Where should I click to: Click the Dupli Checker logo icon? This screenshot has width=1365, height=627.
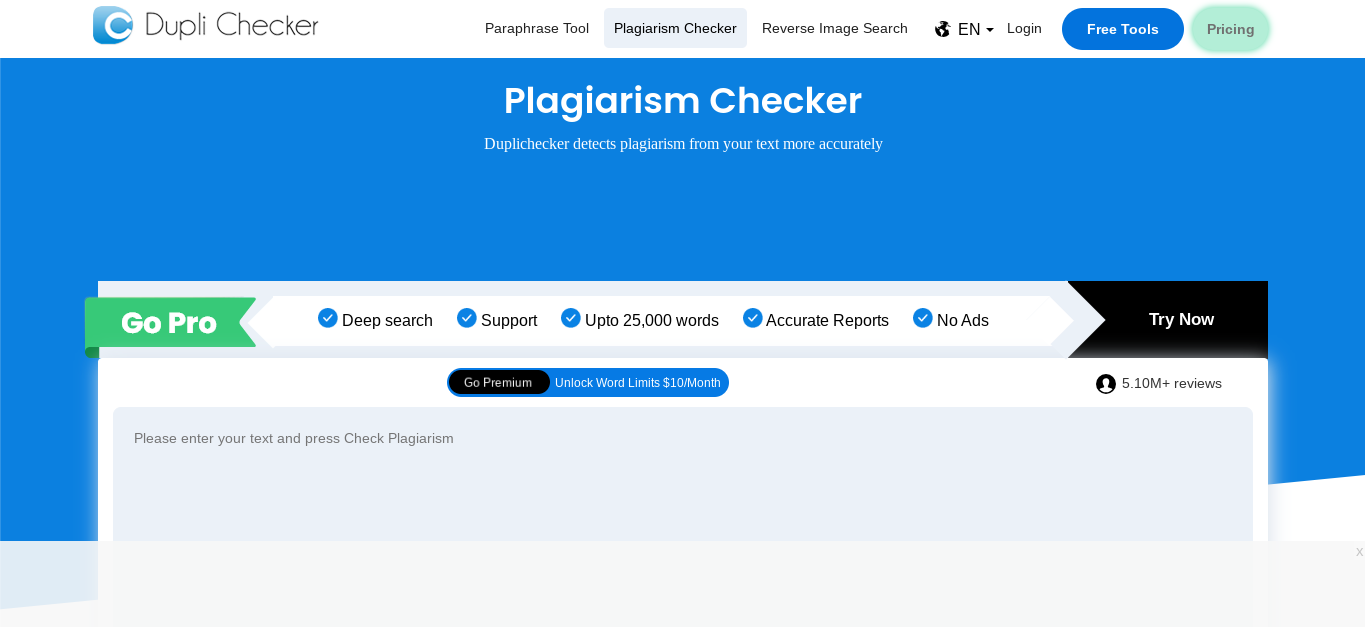(113, 25)
